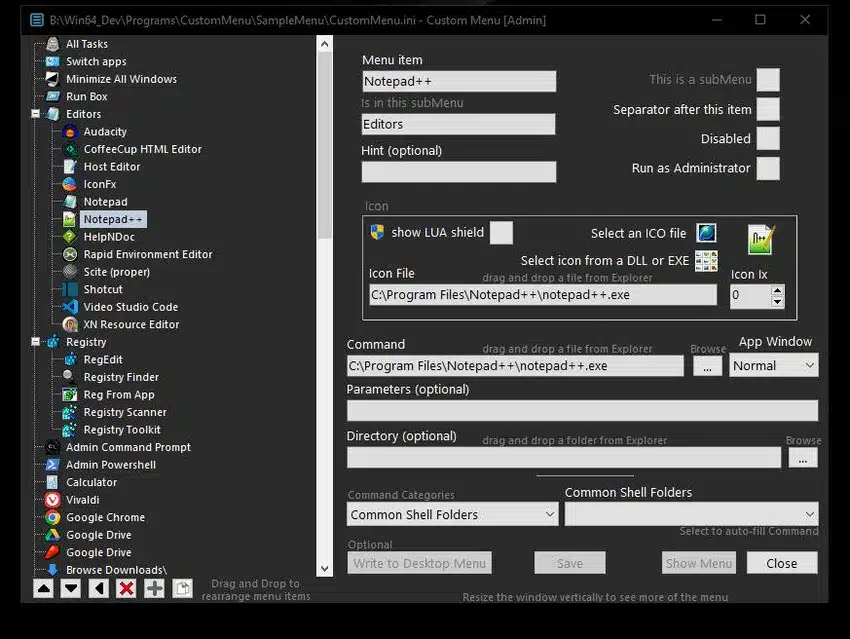
Task: Select the Registry Scanner tree item
Action: [x=124, y=411]
